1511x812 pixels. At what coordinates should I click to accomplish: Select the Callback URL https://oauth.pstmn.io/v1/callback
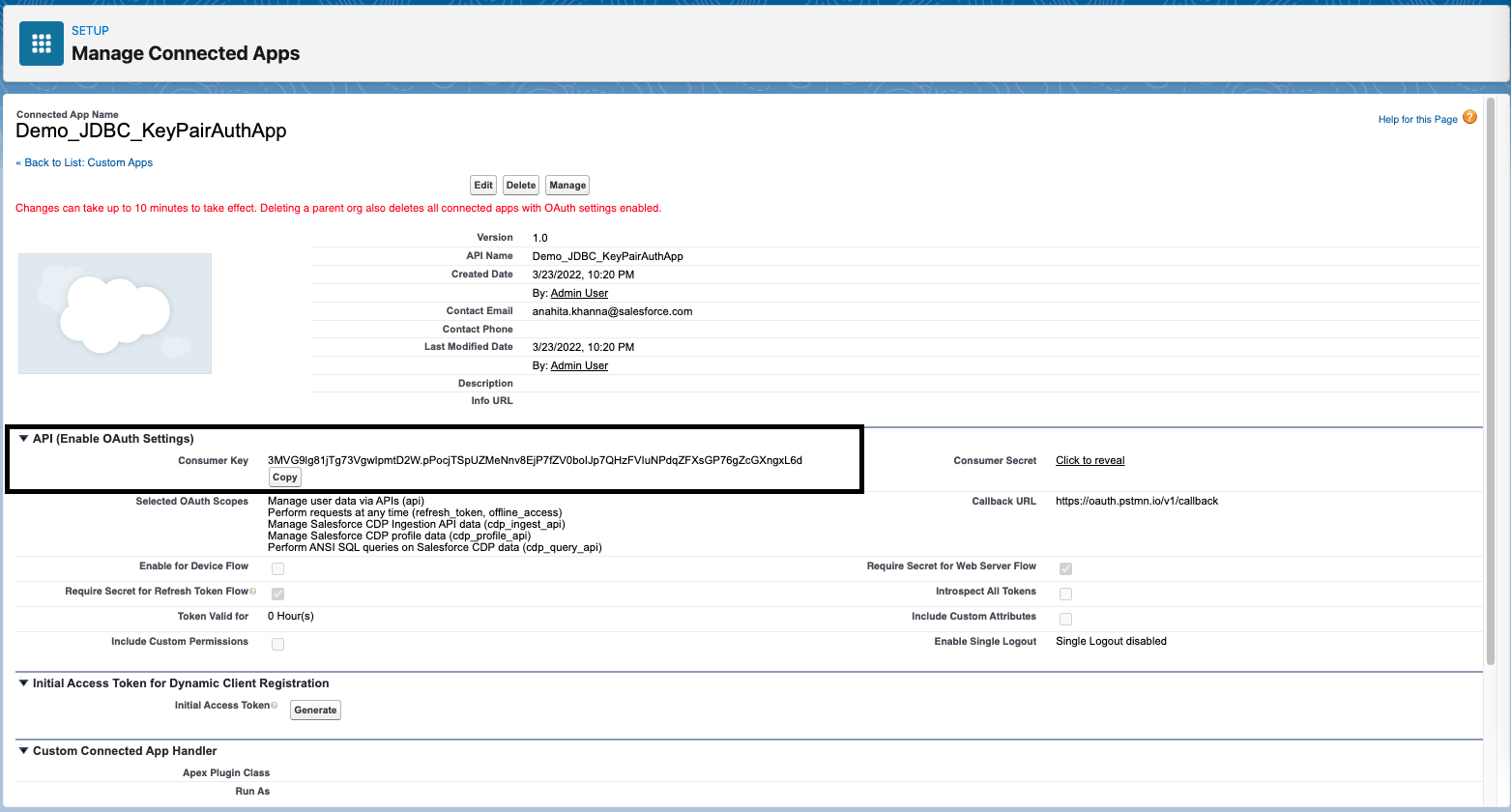click(1137, 501)
